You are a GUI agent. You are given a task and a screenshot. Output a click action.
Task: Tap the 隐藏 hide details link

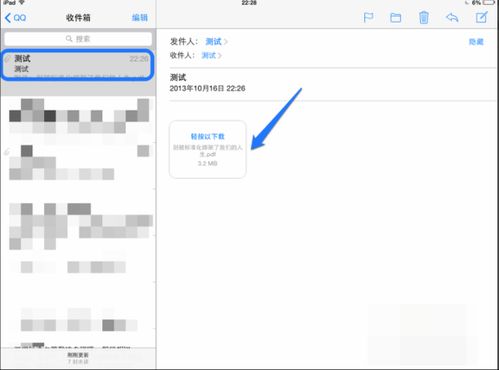coord(476,42)
